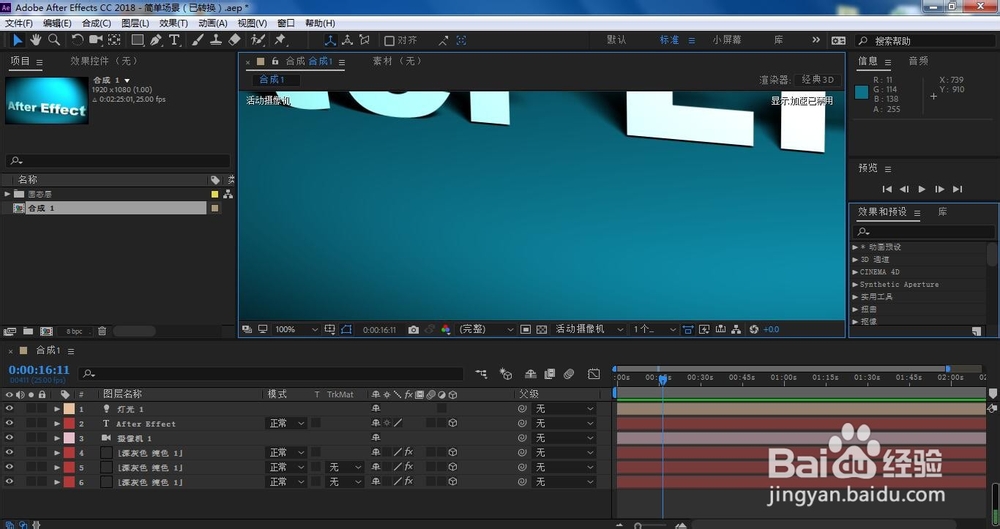This screenshot has height=529, width=1000.
Task: Hide layer 6 solid via eye icon
Action: pos(9,482)
